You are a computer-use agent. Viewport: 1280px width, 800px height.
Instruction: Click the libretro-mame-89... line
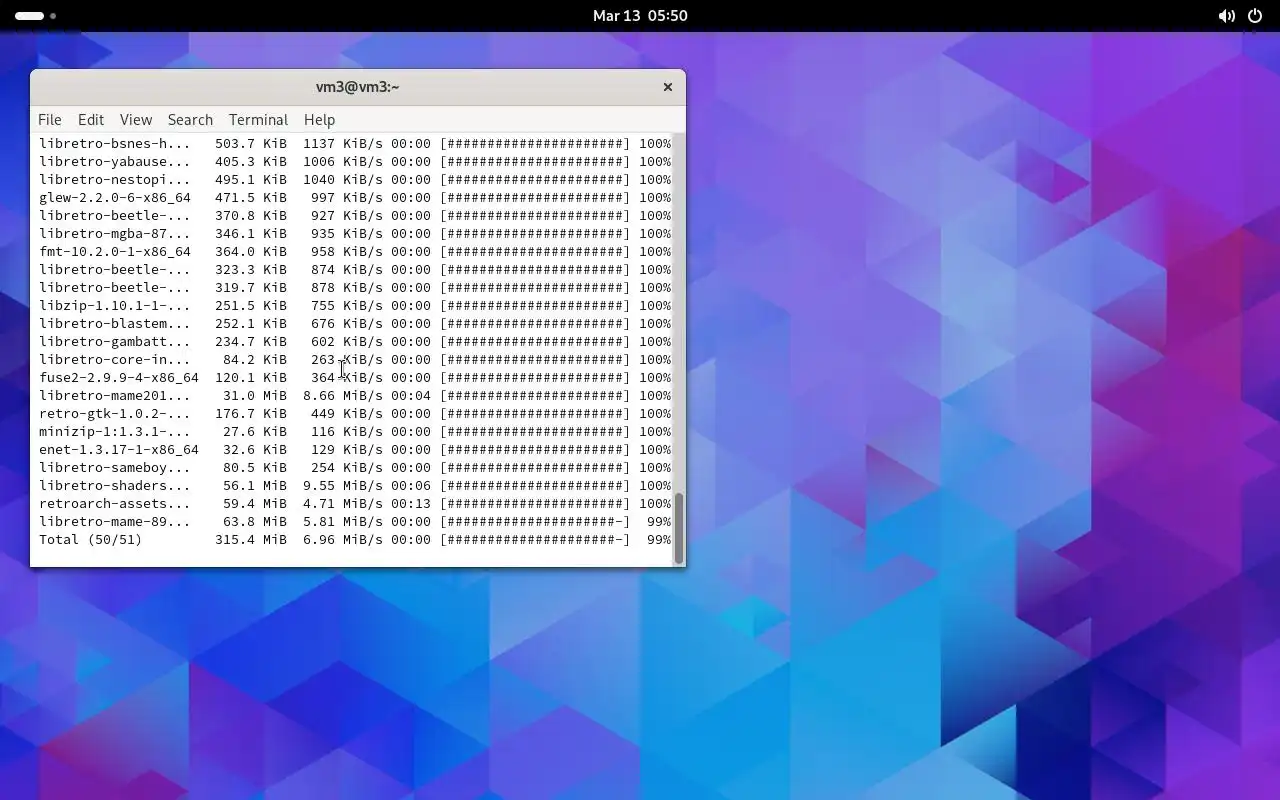[x=355, y=521]
